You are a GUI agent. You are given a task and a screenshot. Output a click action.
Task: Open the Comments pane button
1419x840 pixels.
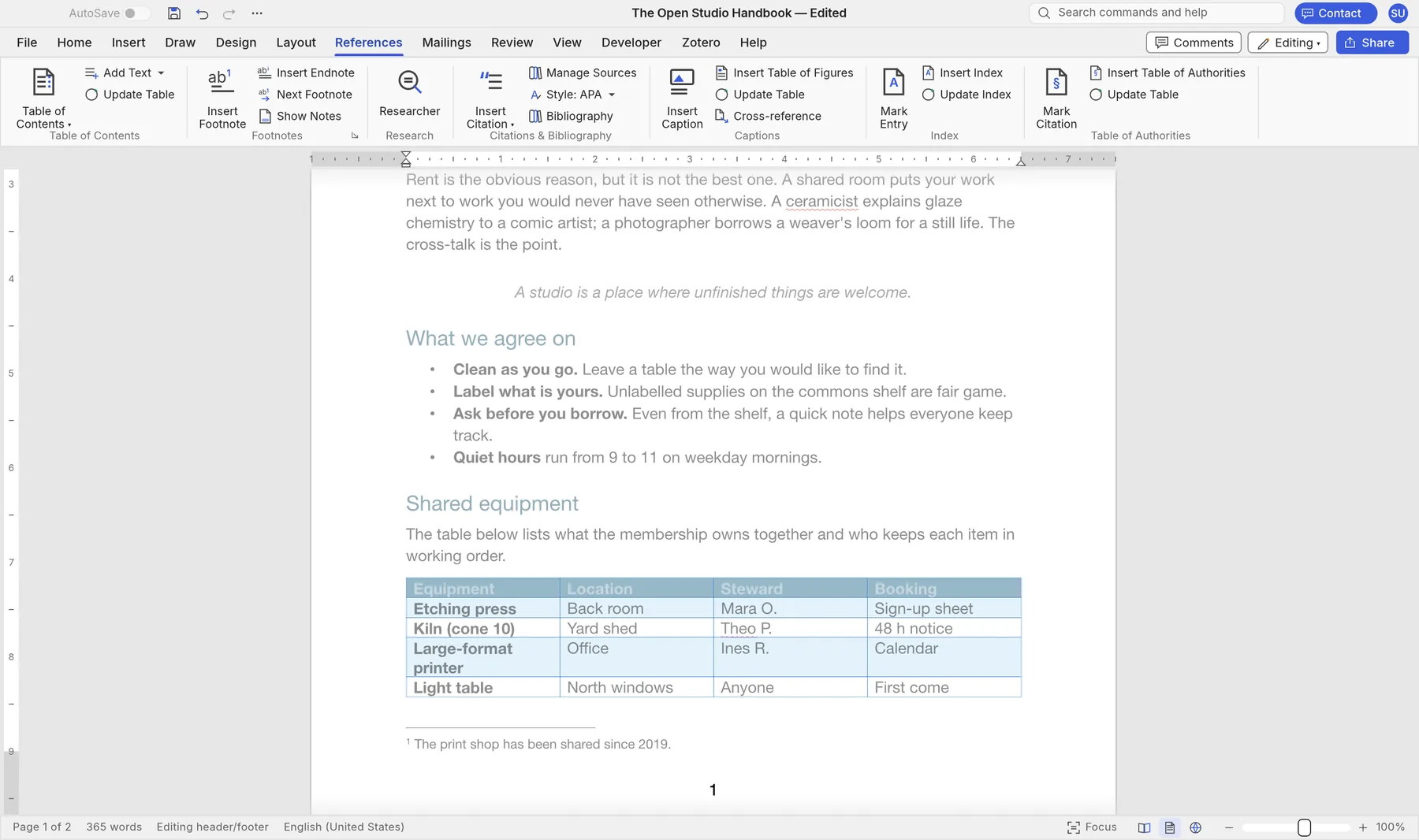click(1194, 43)
